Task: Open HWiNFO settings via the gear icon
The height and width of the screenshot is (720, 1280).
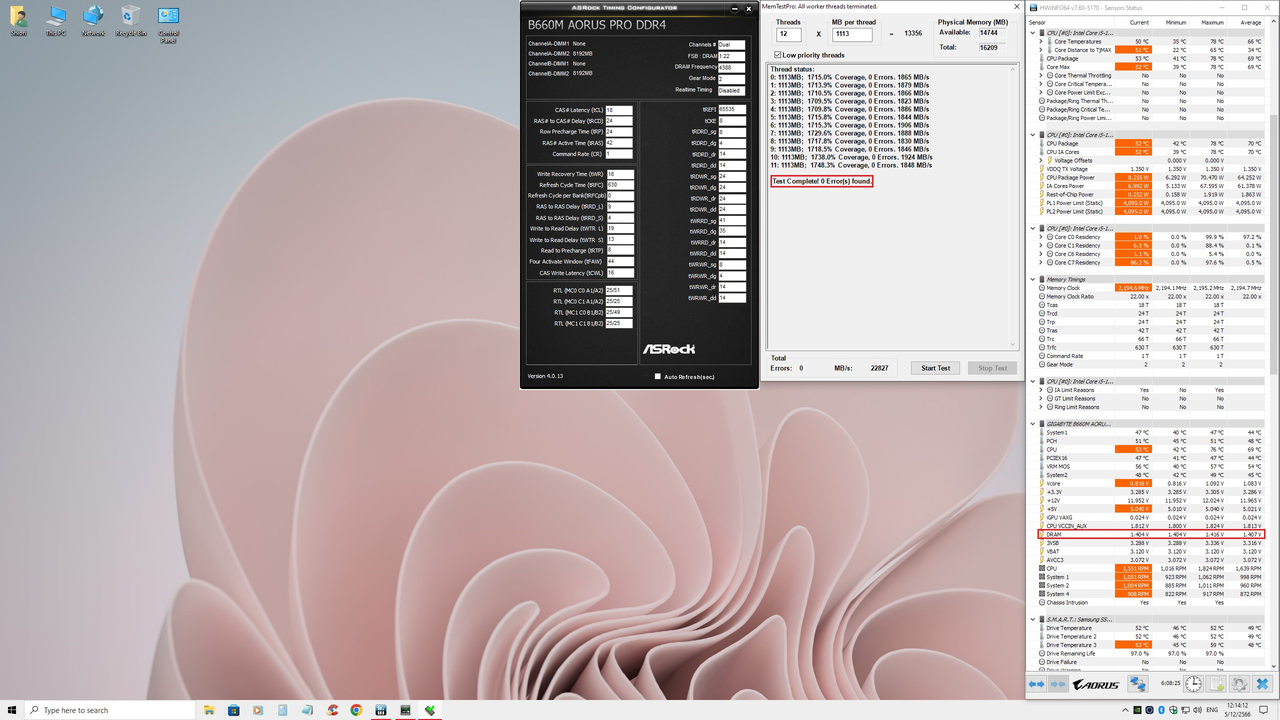Action: point(1240,683)
